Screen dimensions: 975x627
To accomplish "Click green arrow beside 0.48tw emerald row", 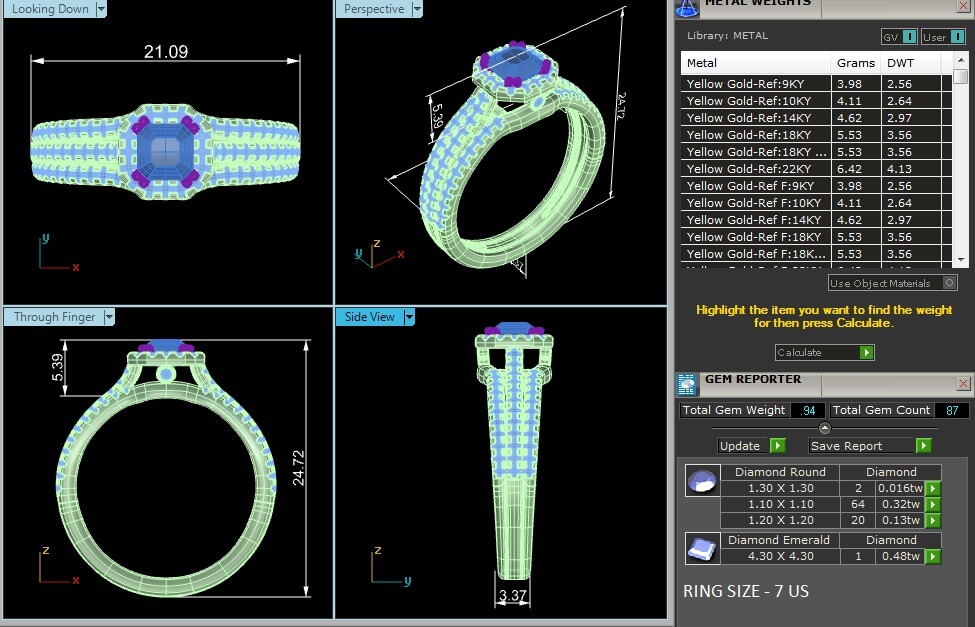I will (933, 556).
